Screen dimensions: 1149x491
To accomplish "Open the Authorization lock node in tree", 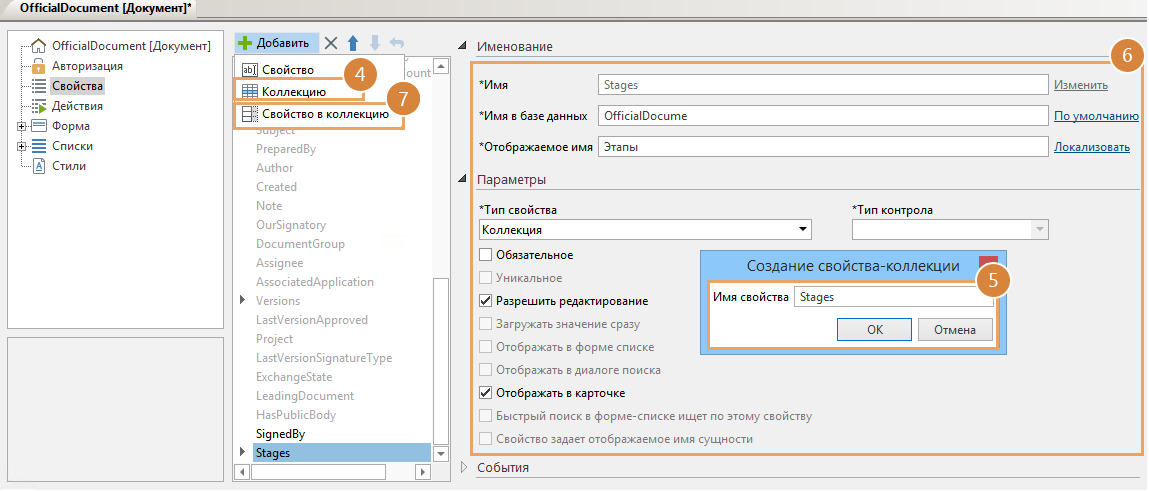I will (88, 66).
